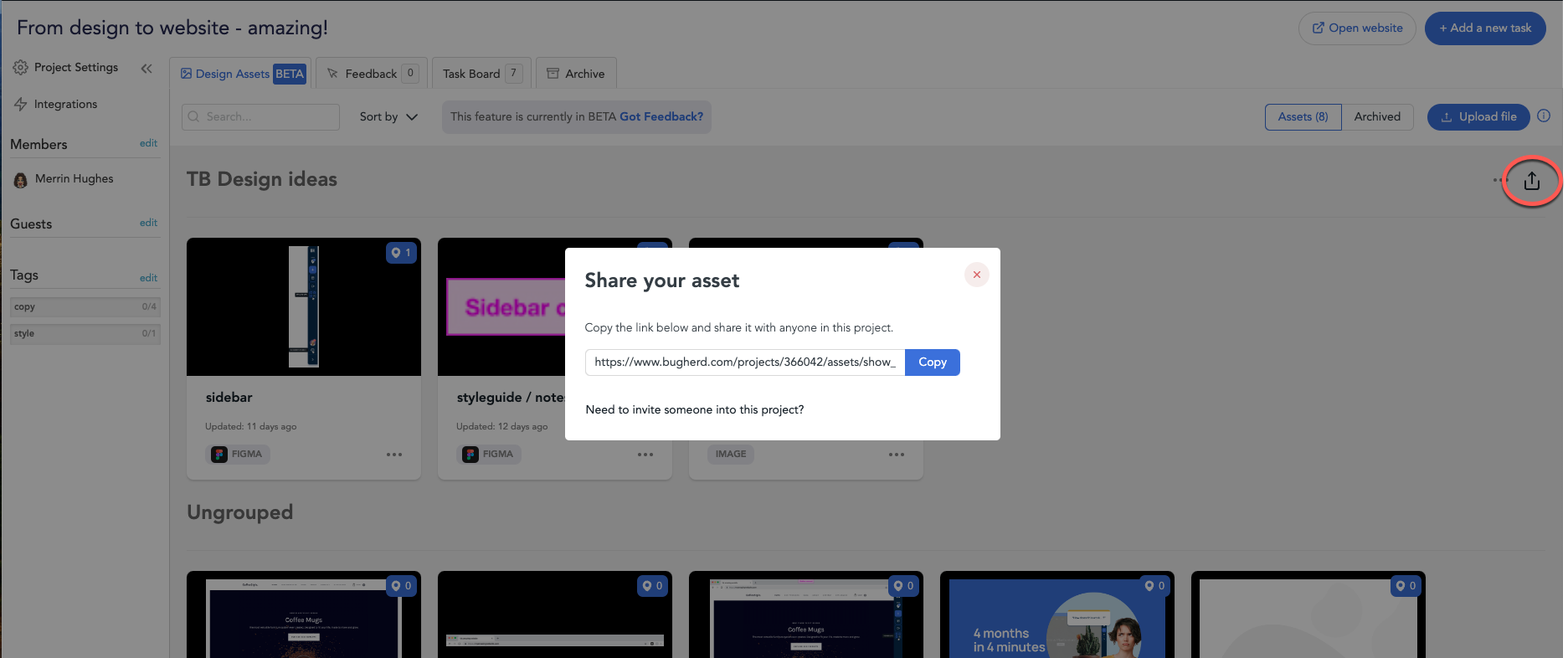
Task: Click comment pin badge on sidebar asset
Action: (x=401, y=252)
